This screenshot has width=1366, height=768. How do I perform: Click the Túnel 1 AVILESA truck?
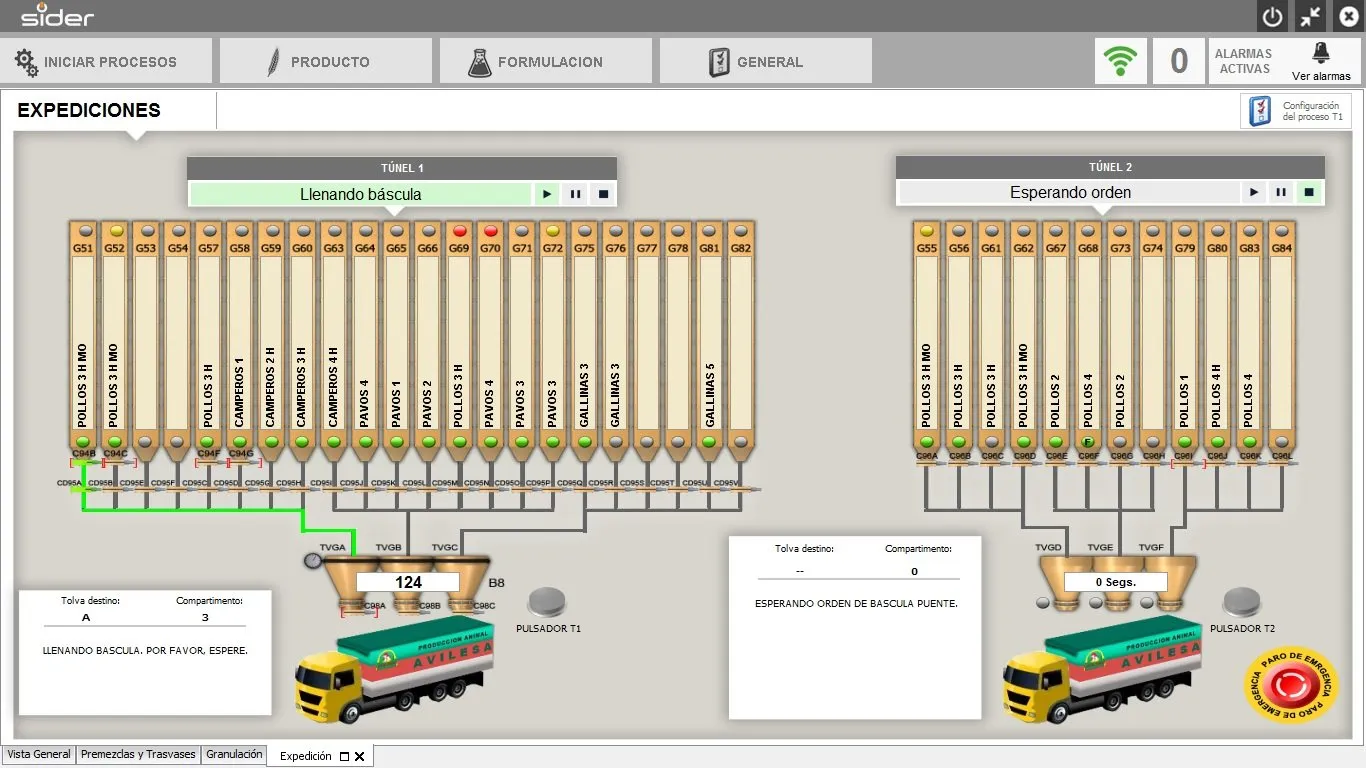395,670
